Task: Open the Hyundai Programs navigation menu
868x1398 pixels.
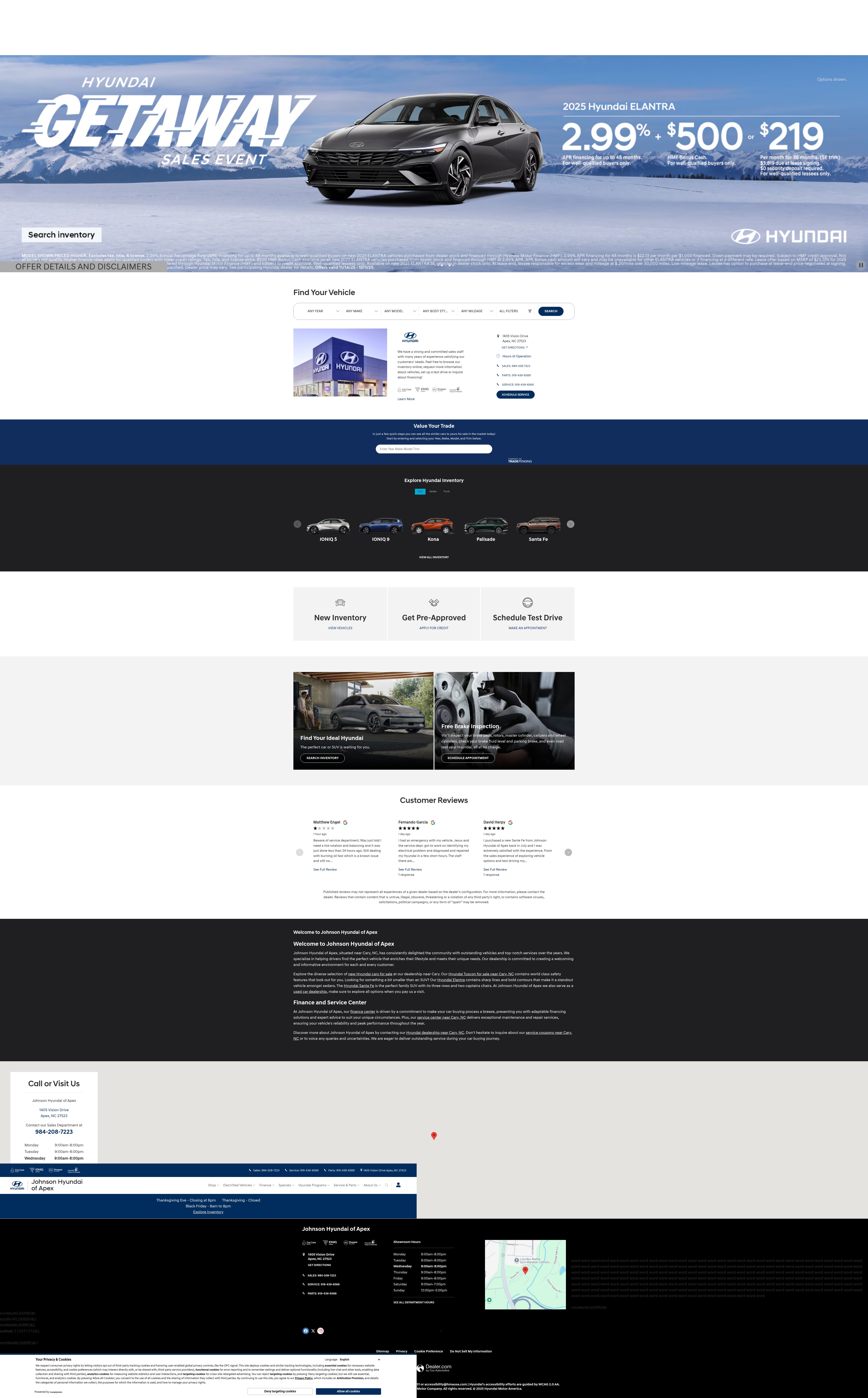Action: click(314, 1185)
